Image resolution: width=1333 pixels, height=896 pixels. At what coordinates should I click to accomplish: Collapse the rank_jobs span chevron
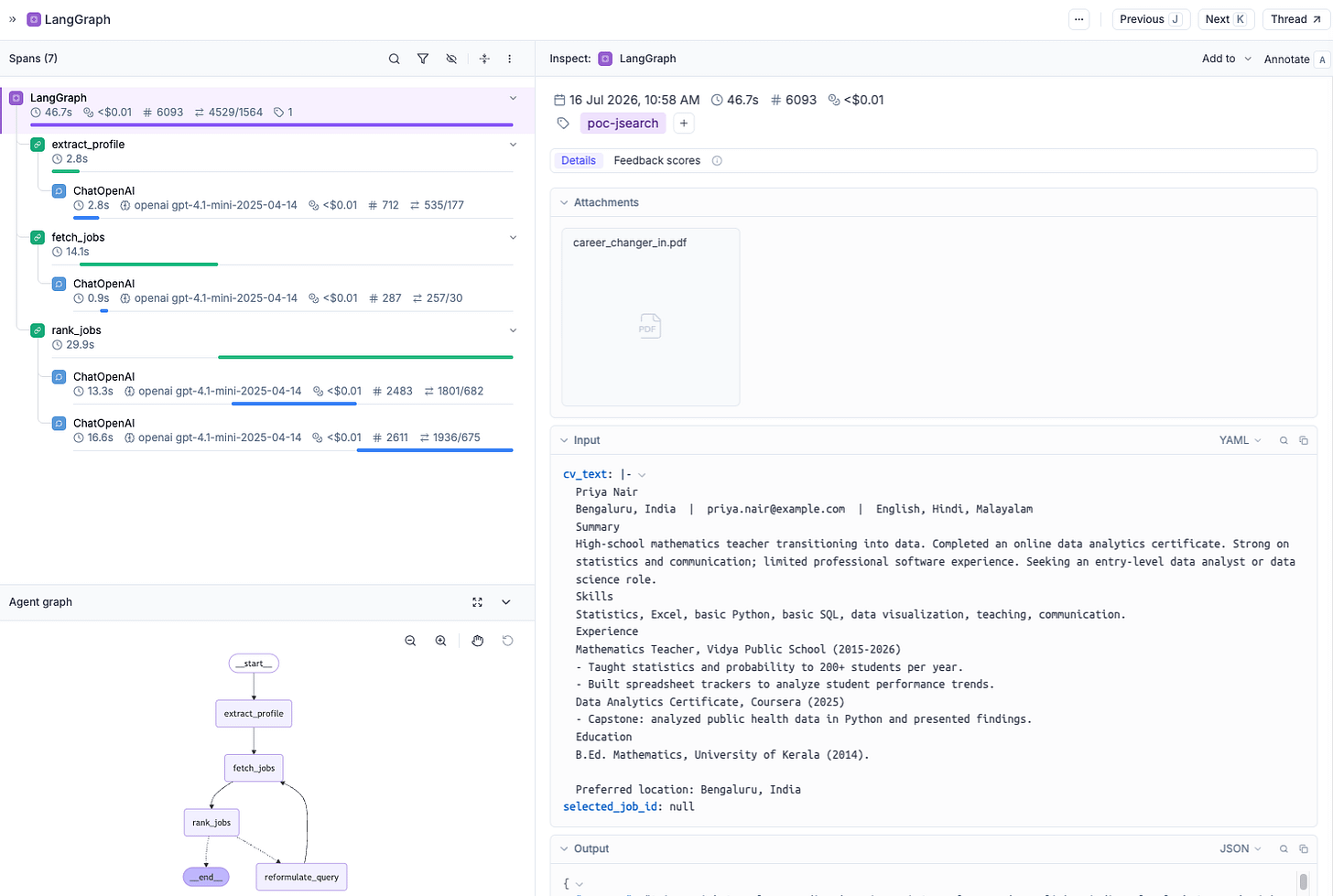[513, 330]
